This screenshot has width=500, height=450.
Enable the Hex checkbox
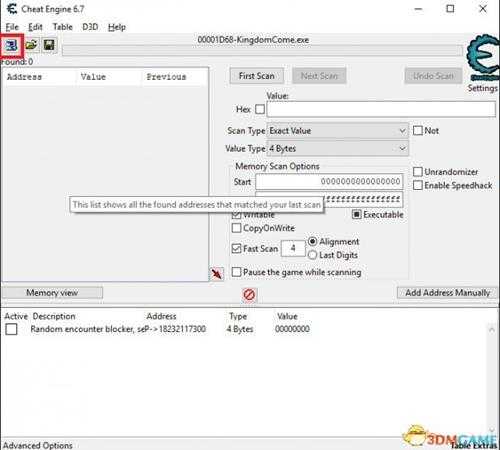click(x=260, y=109)
